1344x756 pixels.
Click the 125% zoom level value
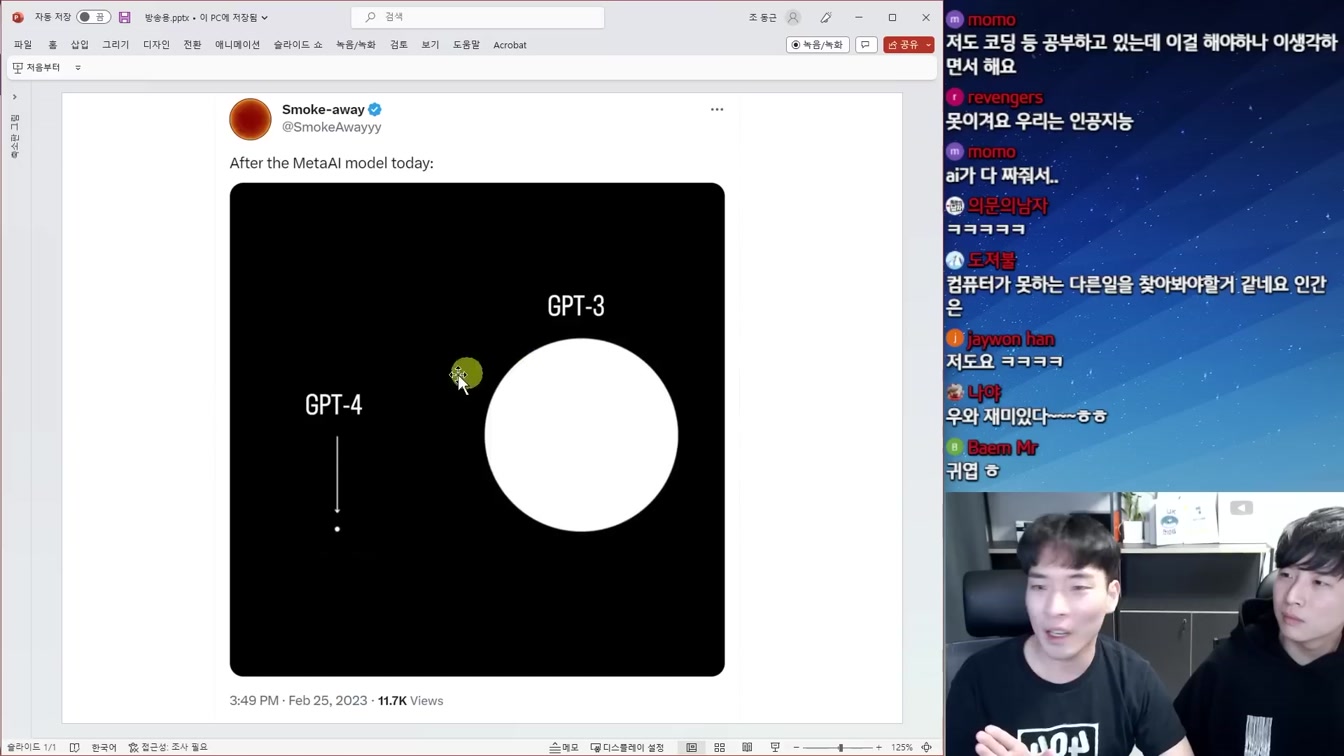point(902,747)
